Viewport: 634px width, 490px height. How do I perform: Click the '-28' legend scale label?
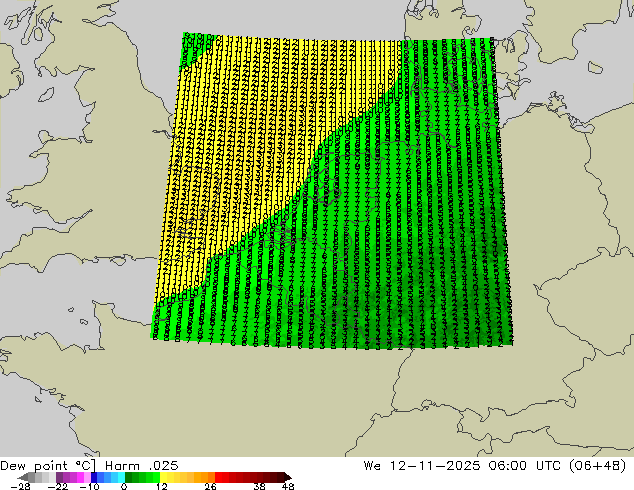pyautogui.click(x=20, y=486)
